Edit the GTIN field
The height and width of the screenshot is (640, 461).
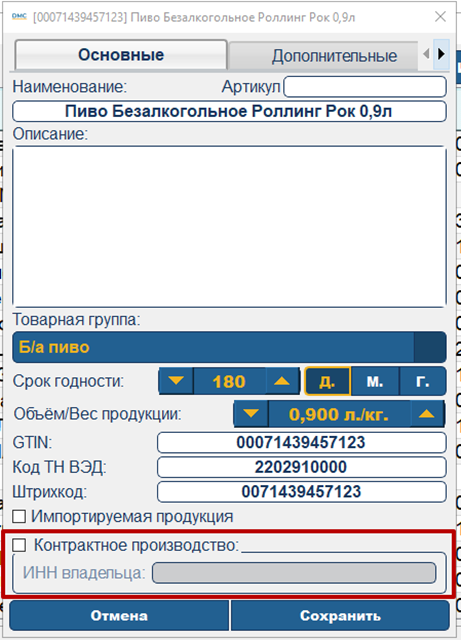tap(301, 443)
